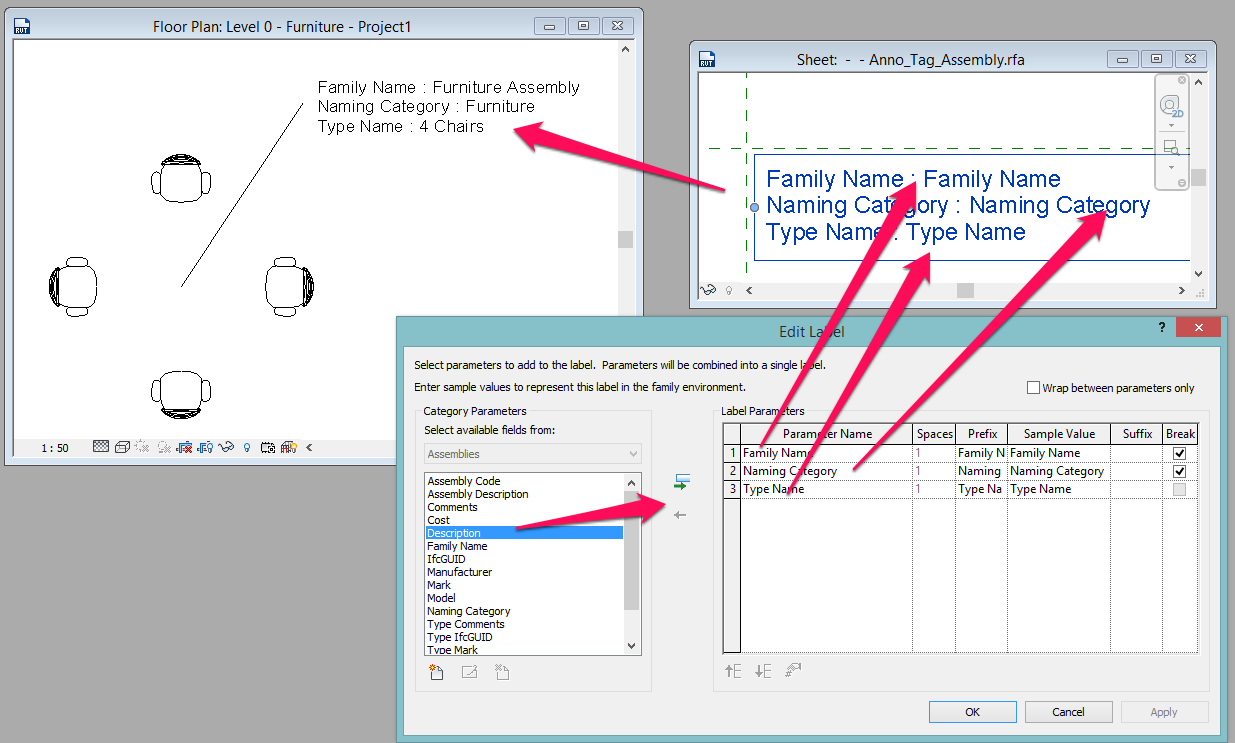
Task: Delete parameter using bottom icon
Action: tap(502, 672)
